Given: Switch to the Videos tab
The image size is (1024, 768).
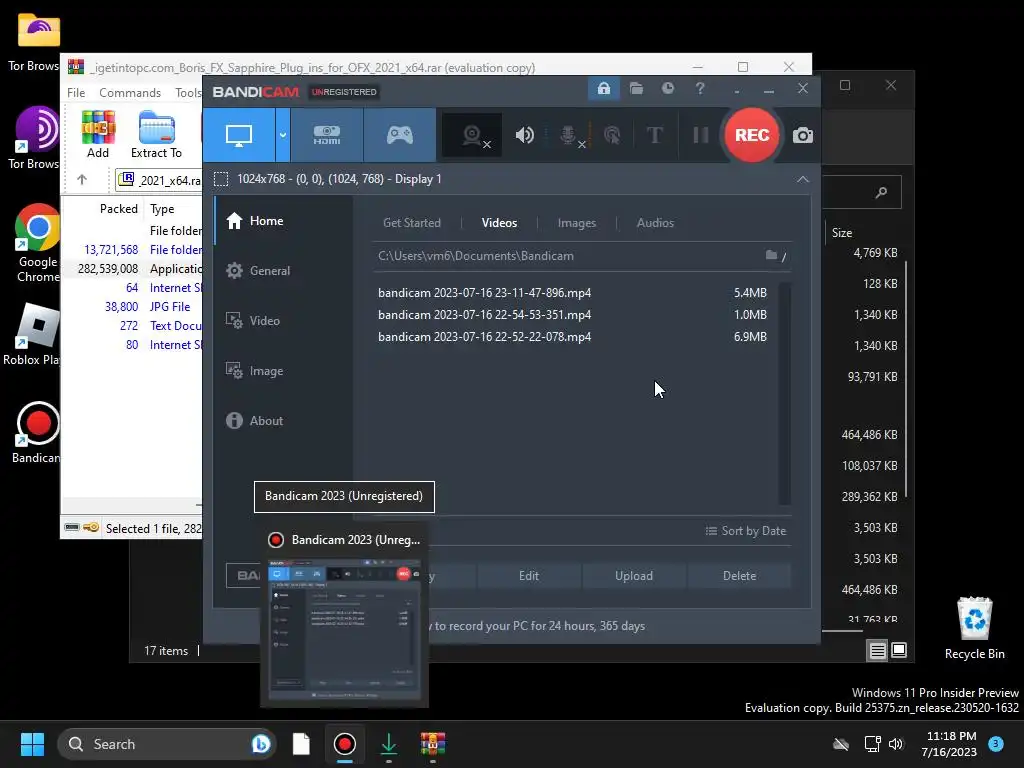Looking at the screenshot, I should tap(499, 223).
